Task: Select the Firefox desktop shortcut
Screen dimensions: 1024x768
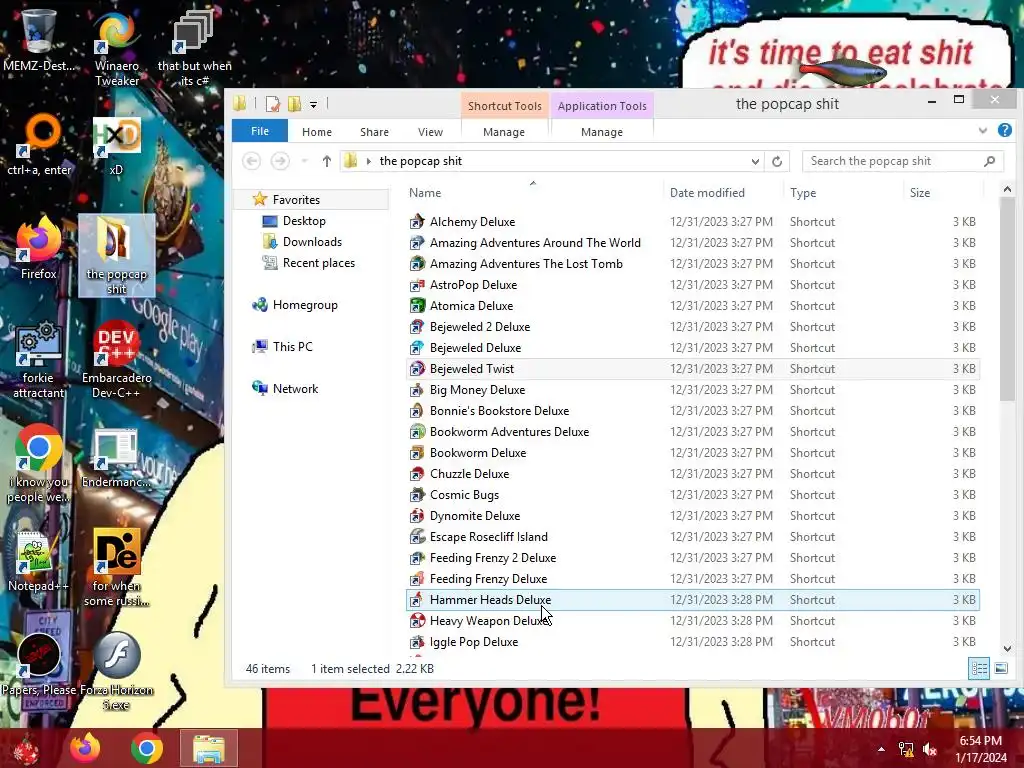Action: pyautogui.click(x=39, y=248)
